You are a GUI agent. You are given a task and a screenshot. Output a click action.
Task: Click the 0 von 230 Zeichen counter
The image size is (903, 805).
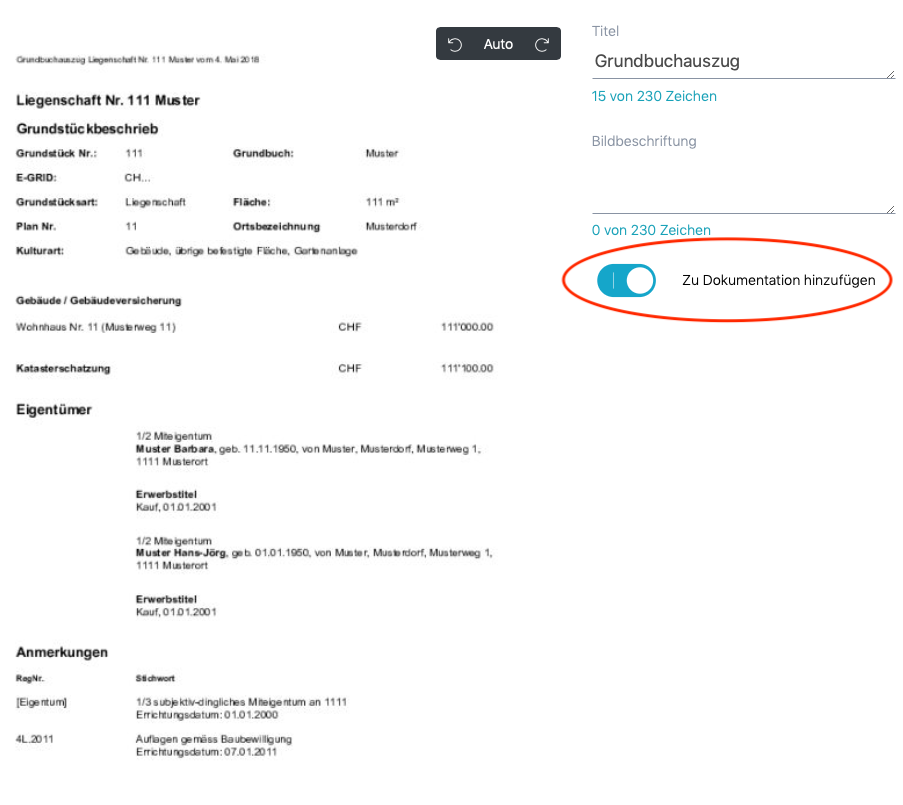coord(651,230)
